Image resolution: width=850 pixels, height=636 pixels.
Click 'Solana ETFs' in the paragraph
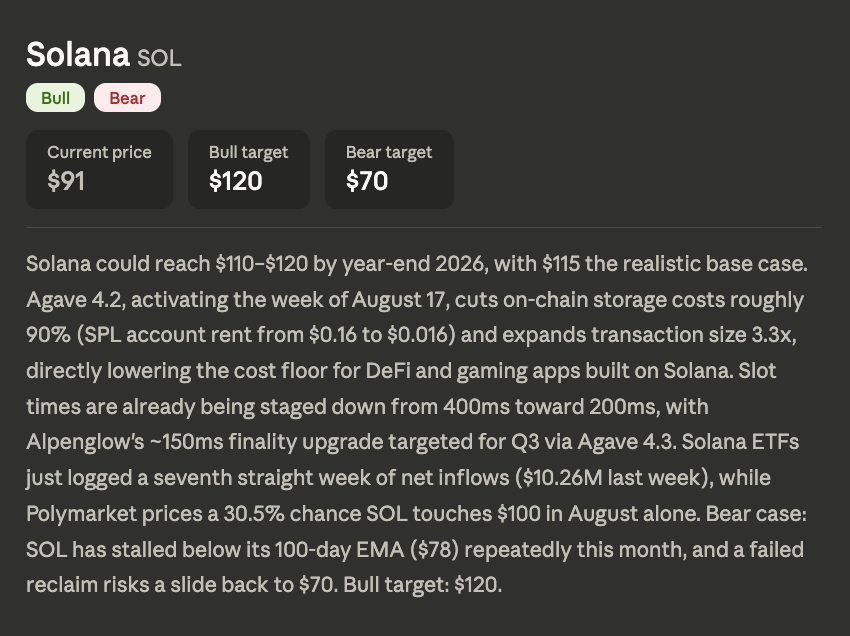[x=740, y=442]
